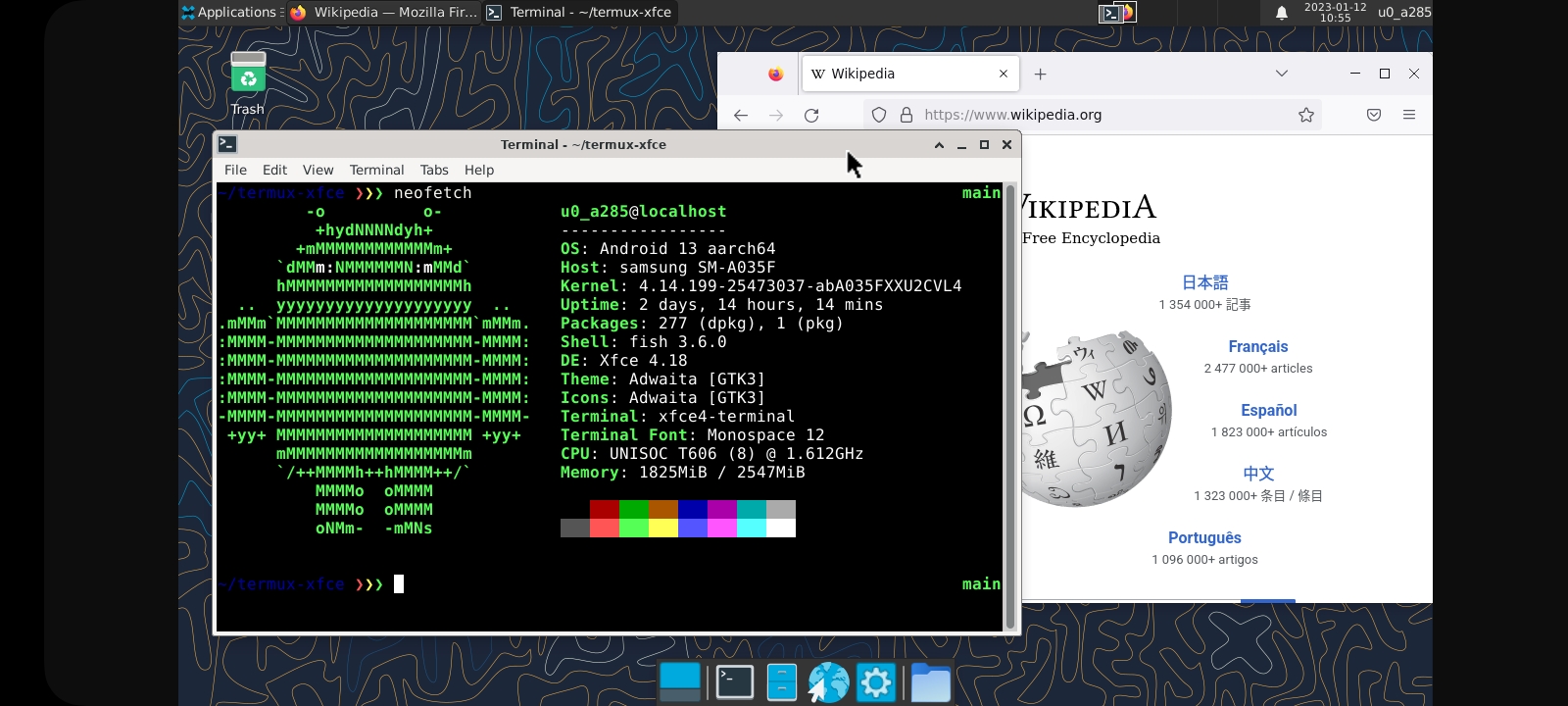Open the Português Wikipedia link
This screenshot has height=706, width=1568.
[1204, 538]
